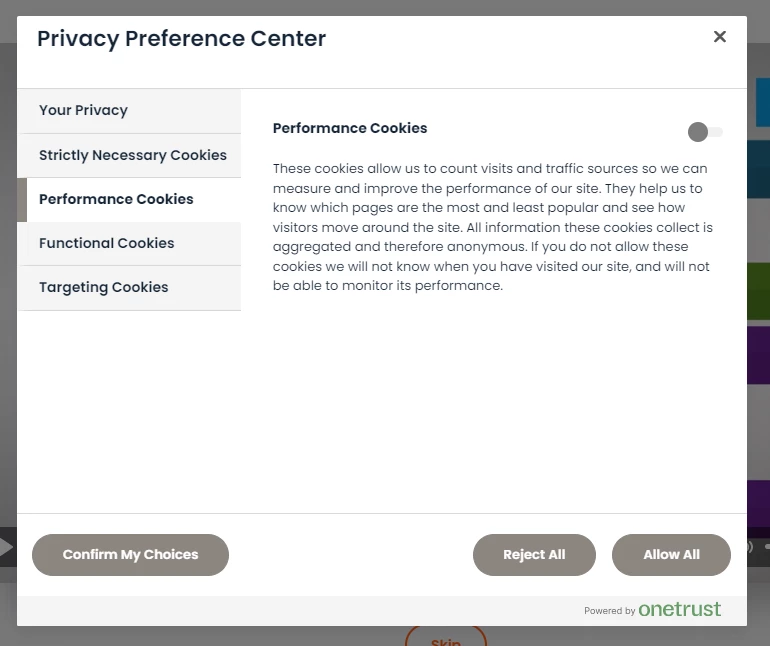Click the Performance Cookies heading in the content panel
The image size is (770, 646).
pyautogui.click(x=350, y=128)
